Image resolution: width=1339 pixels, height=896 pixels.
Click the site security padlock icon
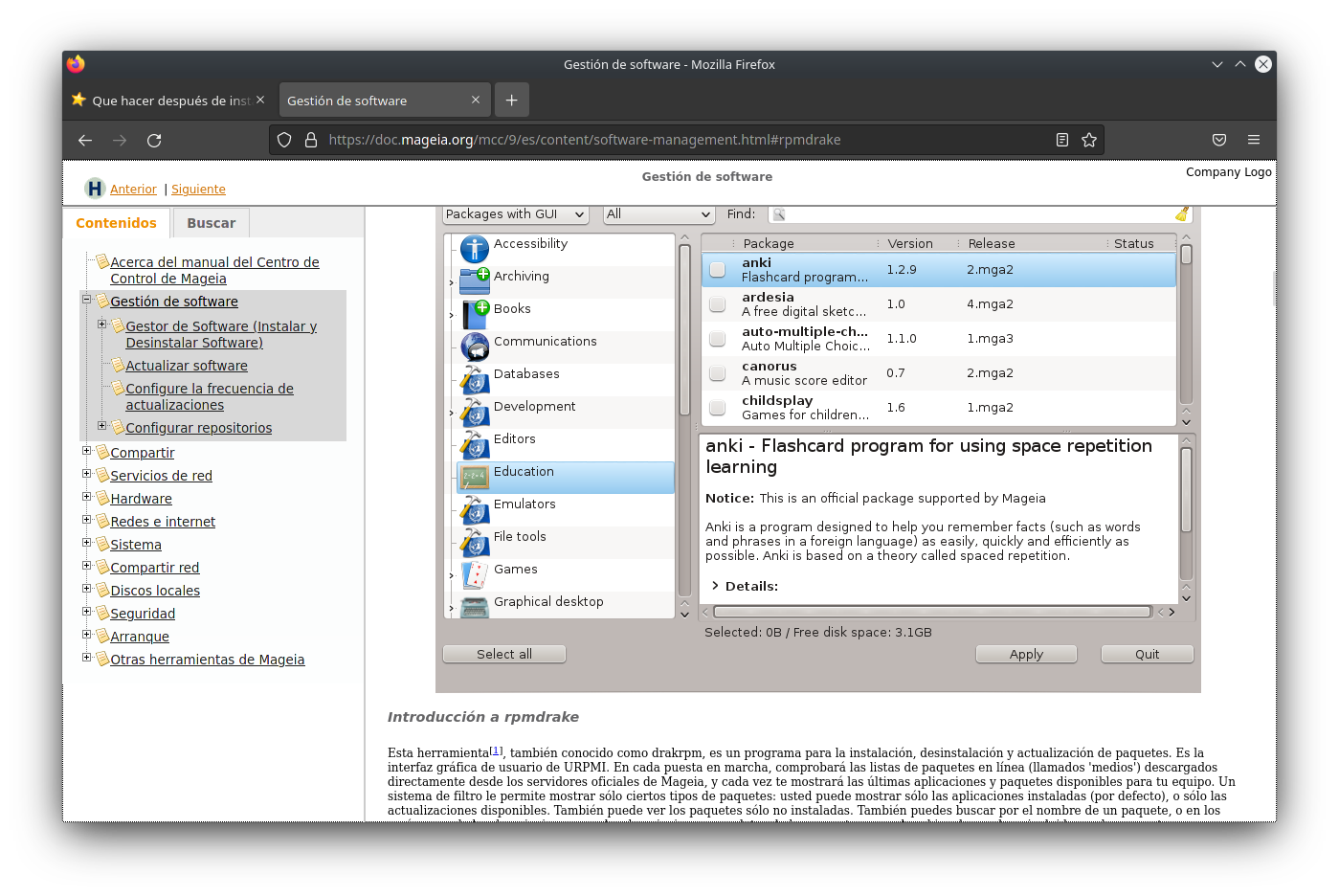click(311, 140)
